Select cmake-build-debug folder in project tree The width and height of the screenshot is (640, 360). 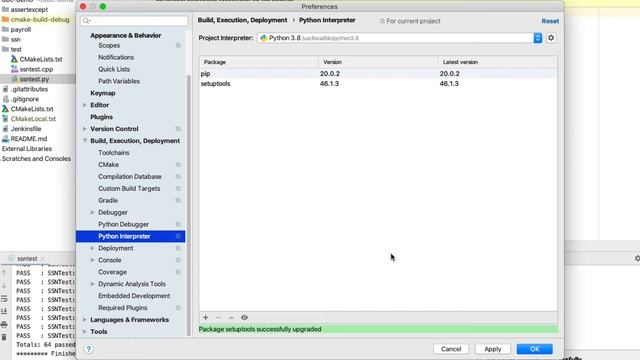pyautogui.click(x=40, y=20)
